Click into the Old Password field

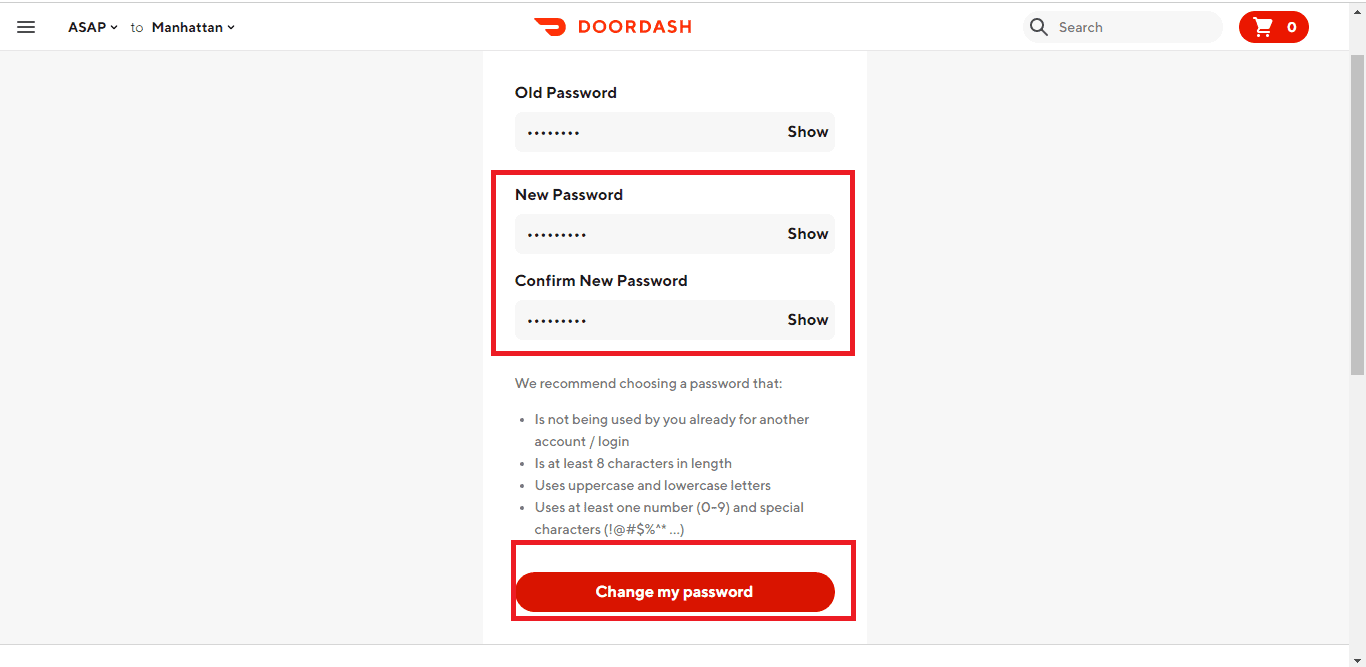pos(645,132)
